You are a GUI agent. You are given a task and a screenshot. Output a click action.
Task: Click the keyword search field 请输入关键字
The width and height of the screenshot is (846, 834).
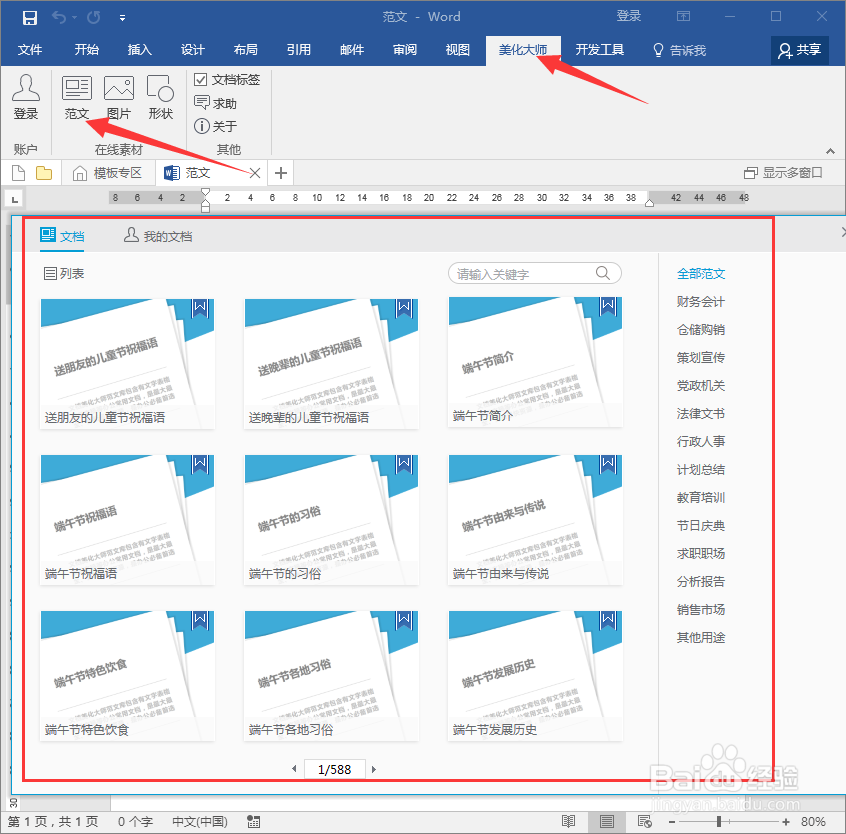tap(523, 274)
